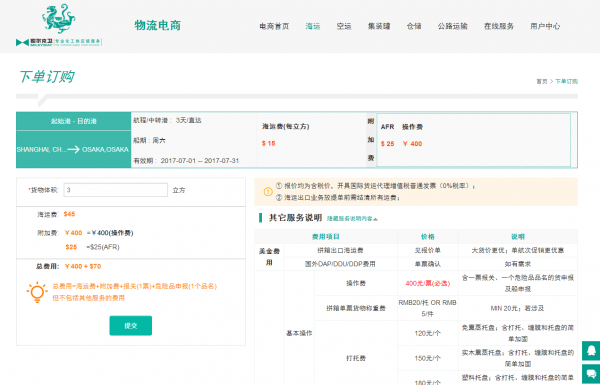Viewport: 600px width, 385px height.
Task: Click the 大货价更优 description cell
Action: (518, 250)
